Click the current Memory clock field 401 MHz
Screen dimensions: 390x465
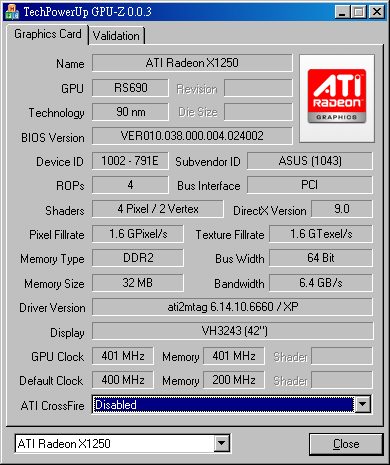234,356
